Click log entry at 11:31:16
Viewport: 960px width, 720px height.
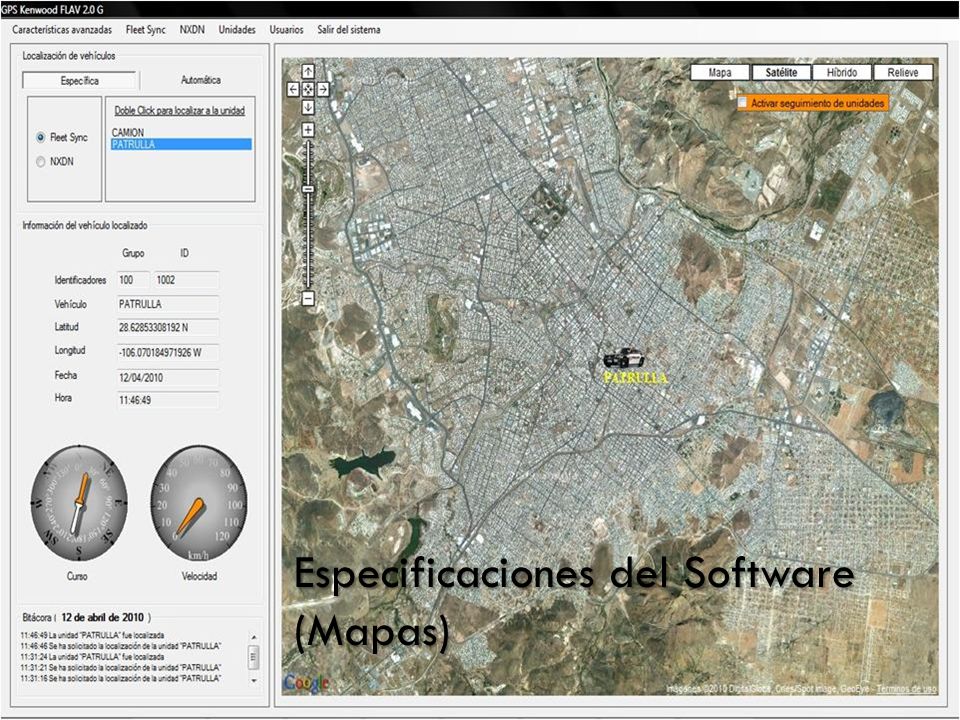tap(121, 678)
